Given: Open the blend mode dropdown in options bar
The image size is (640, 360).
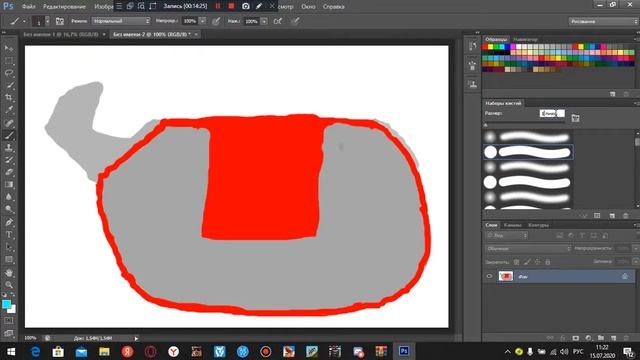Looking at the screenshot, I should click(121, 21).
